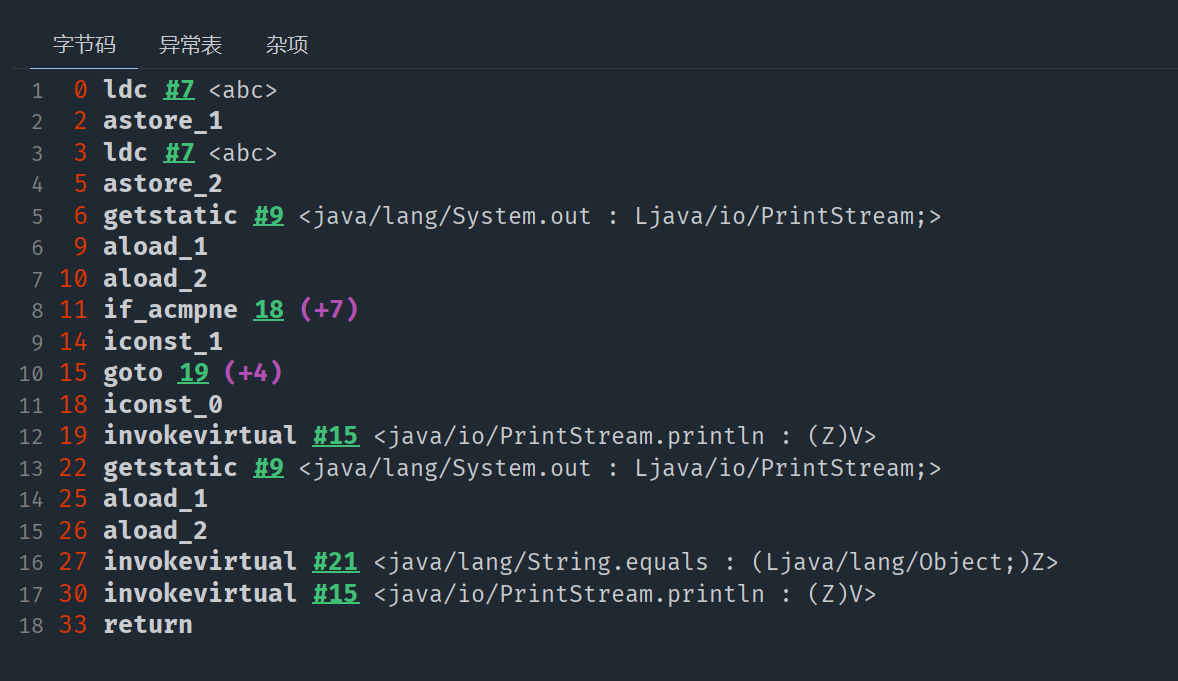
Task: Click #9 link in getstatic at offset 6
Action: 268,216
